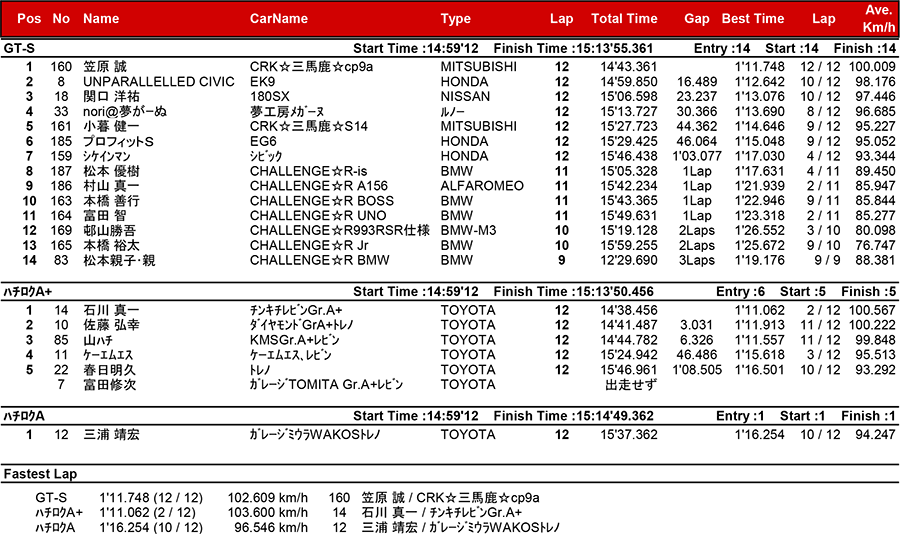Click driver name 石川 真一 in ハチロクA+ results
The width and height of the screenshot is (900, 534).
(111, 310)
